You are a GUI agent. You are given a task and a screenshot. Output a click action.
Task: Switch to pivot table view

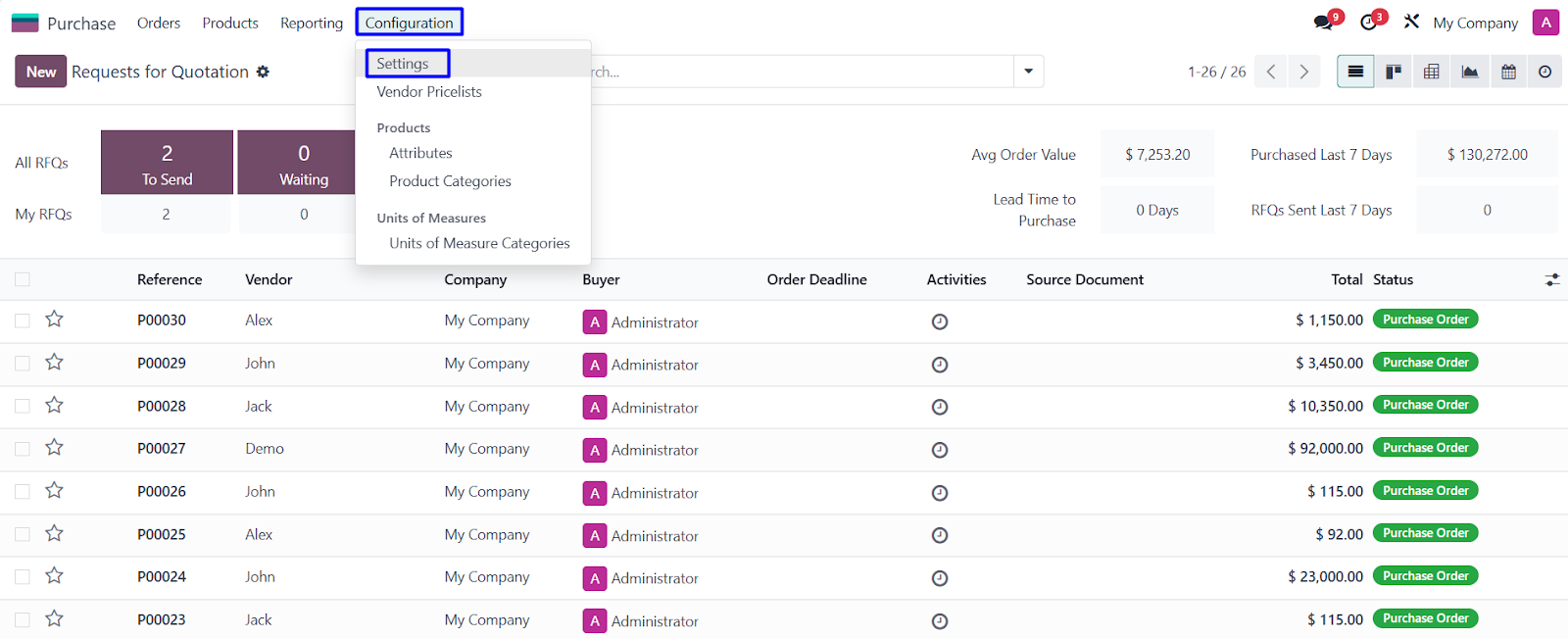pos(1432,72)
